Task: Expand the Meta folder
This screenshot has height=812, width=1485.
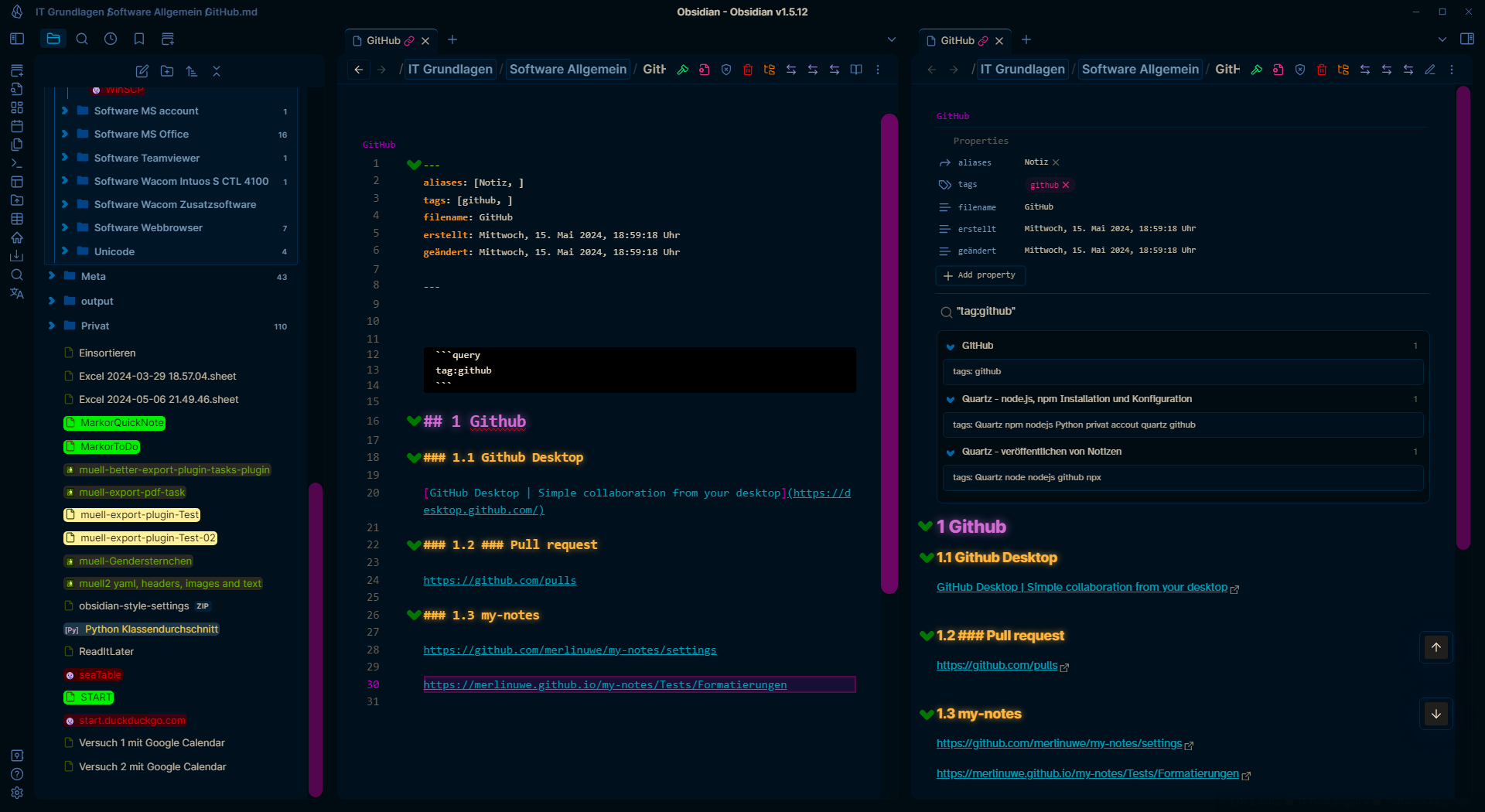Action: [52, 276]
